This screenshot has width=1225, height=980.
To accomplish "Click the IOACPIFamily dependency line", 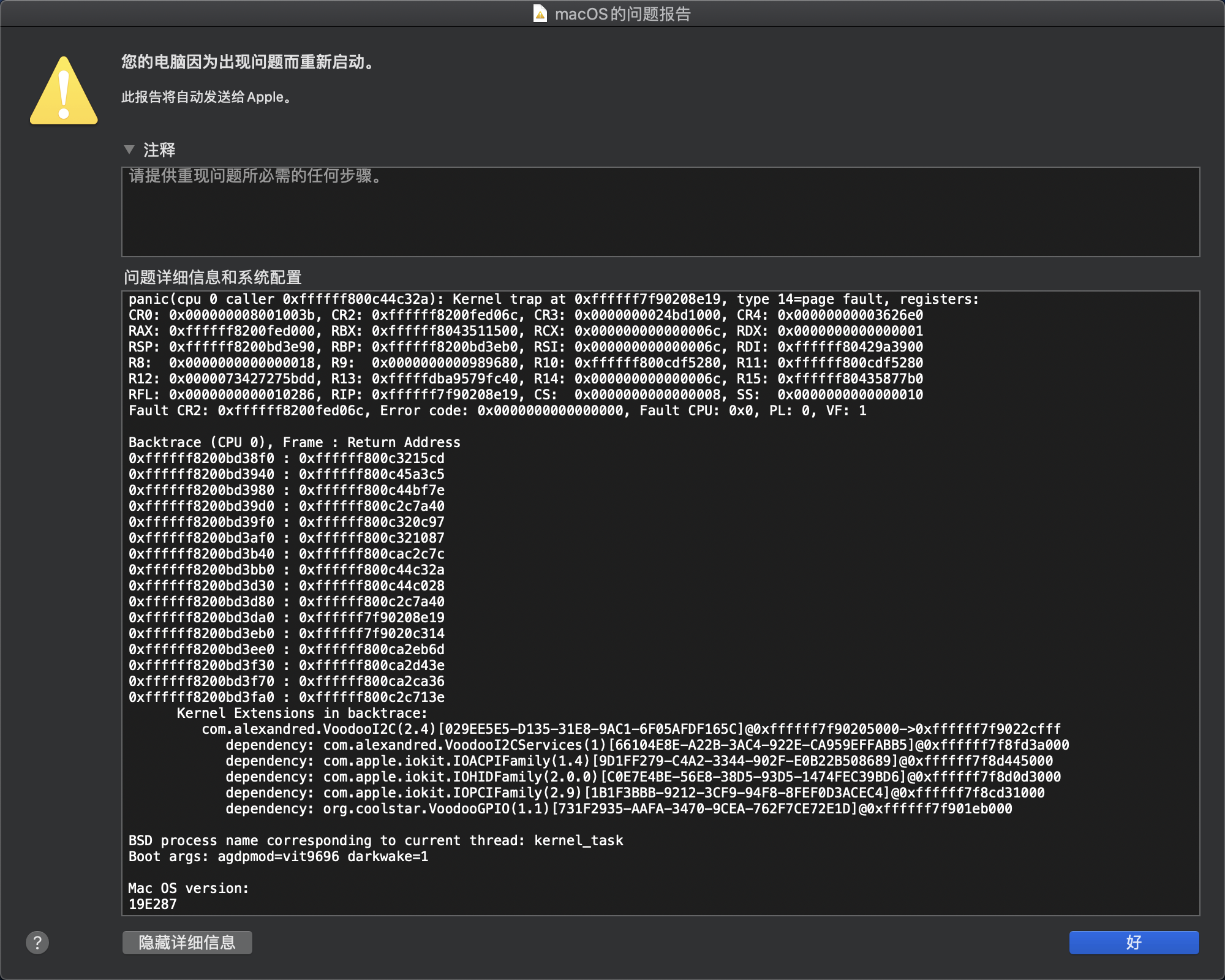I will pyautogui.click(x=639, y=761).
